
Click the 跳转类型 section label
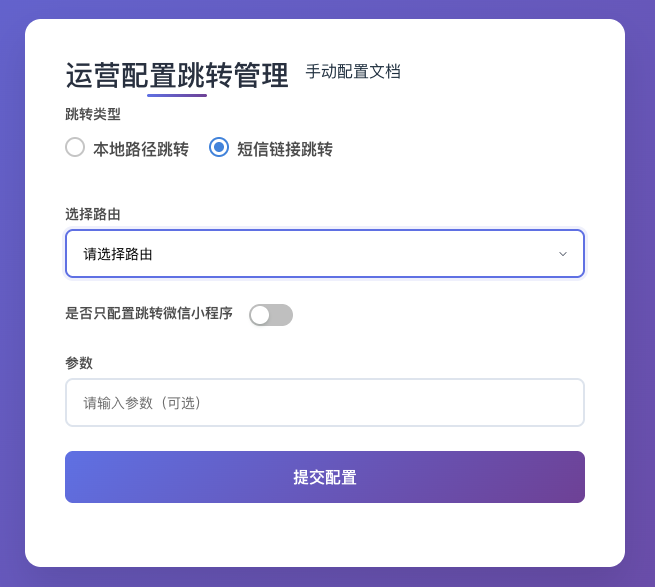point(93,114)
